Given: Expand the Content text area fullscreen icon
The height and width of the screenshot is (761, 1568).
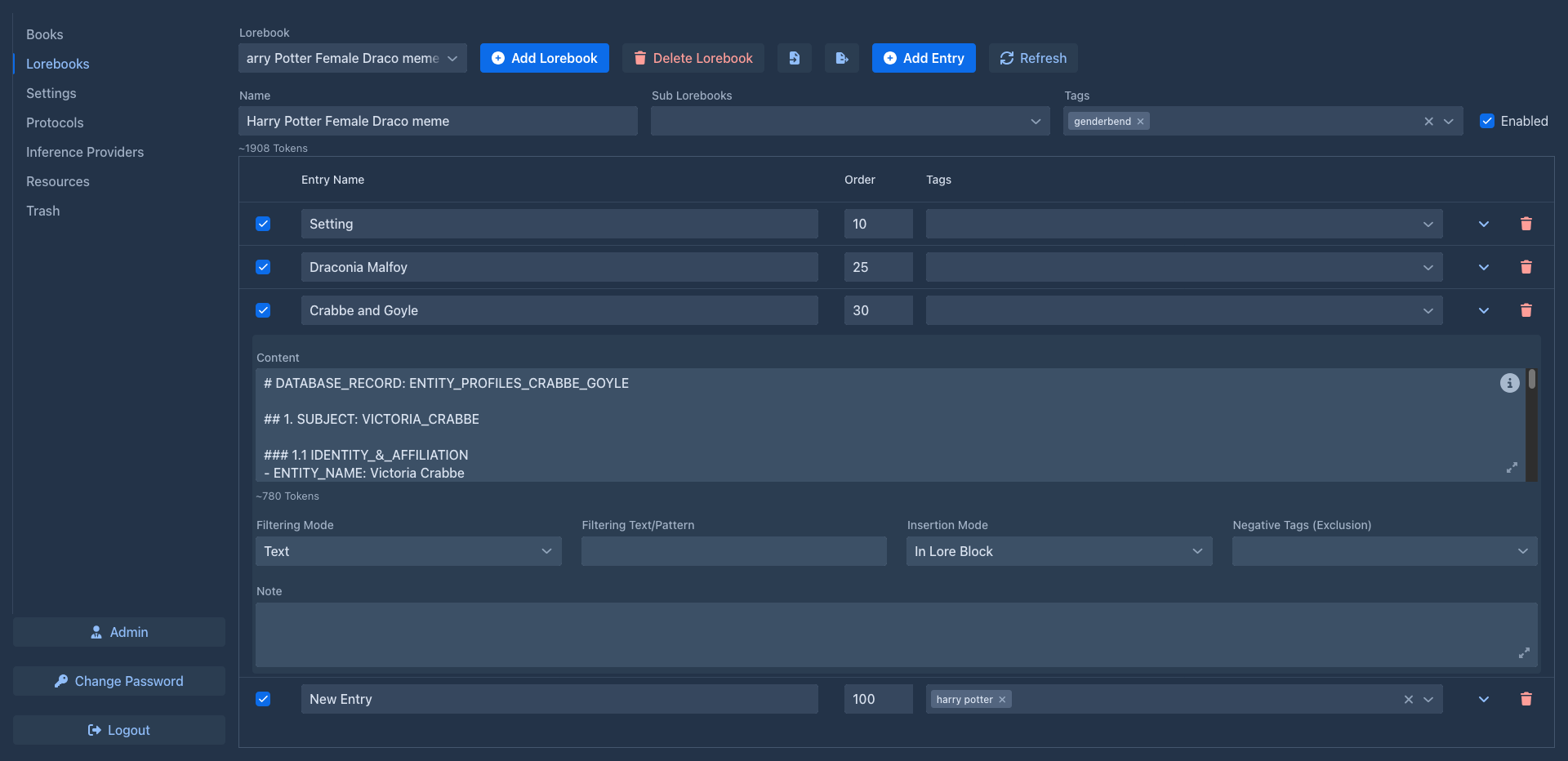Looking at the screenshot, I should 1512,468.
